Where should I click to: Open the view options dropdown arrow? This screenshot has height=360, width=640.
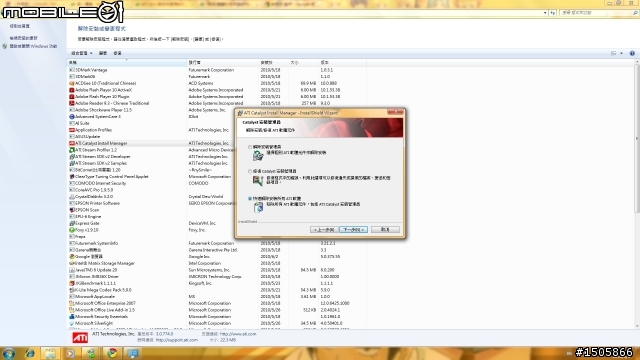pyautogui.click(x=622, y=53)
